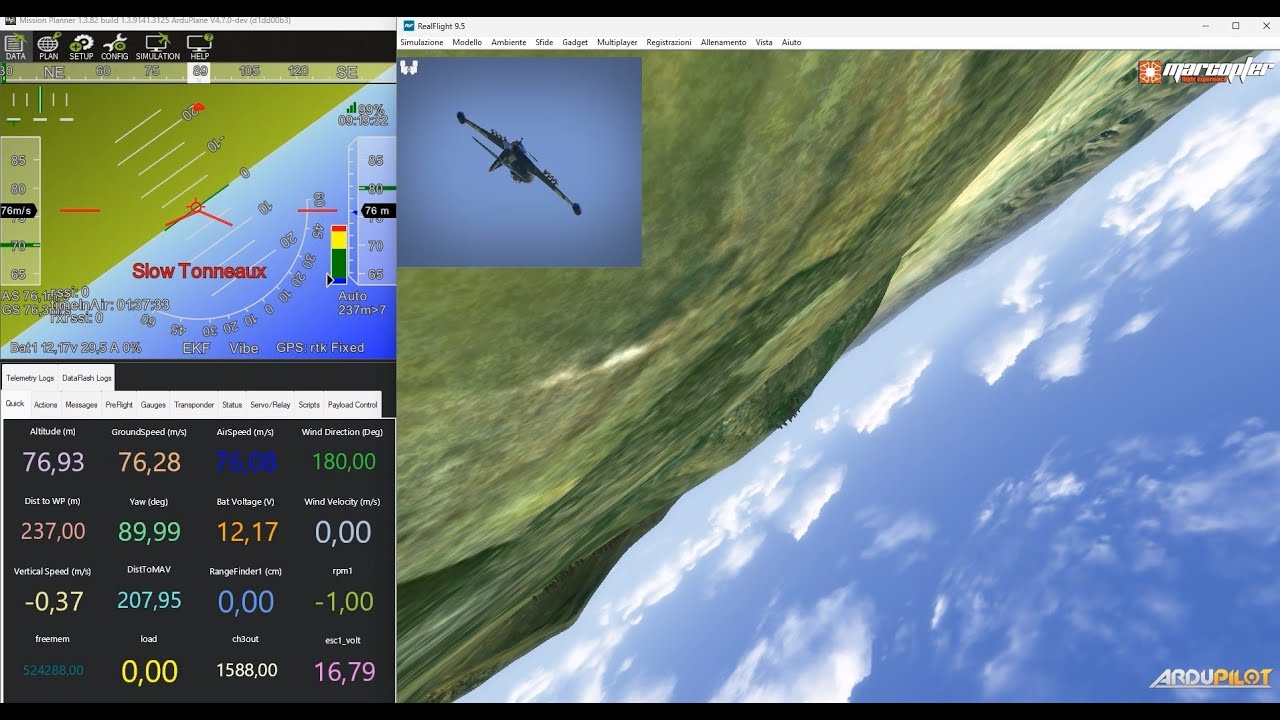Click the Wind Direction value 180,00
The image size is (1280, 720).
[344, 462]
